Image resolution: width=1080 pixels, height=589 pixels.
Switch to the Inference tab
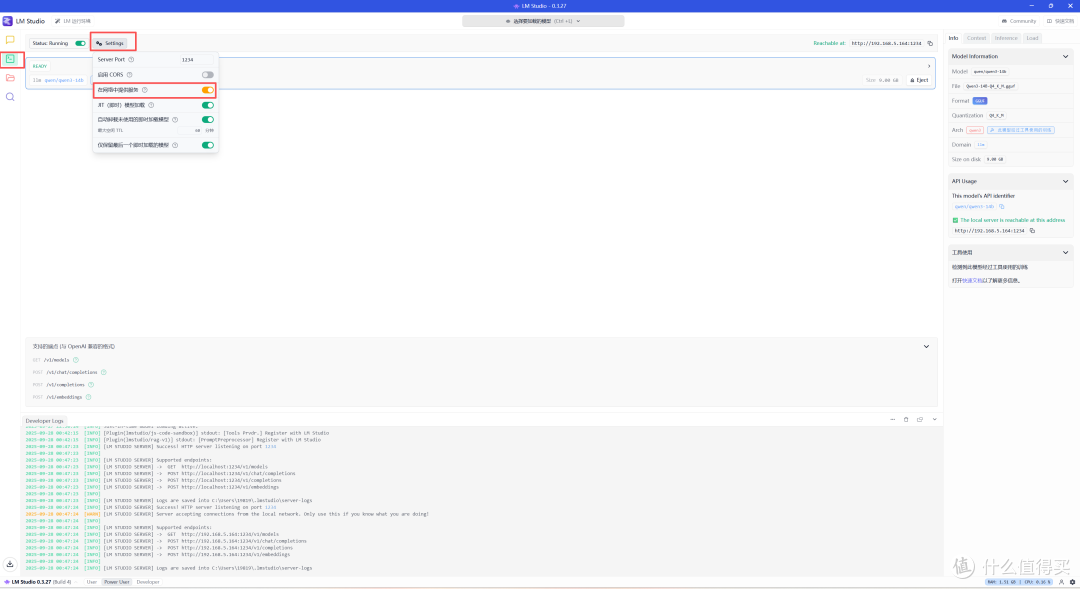[x=1006, y=38]
